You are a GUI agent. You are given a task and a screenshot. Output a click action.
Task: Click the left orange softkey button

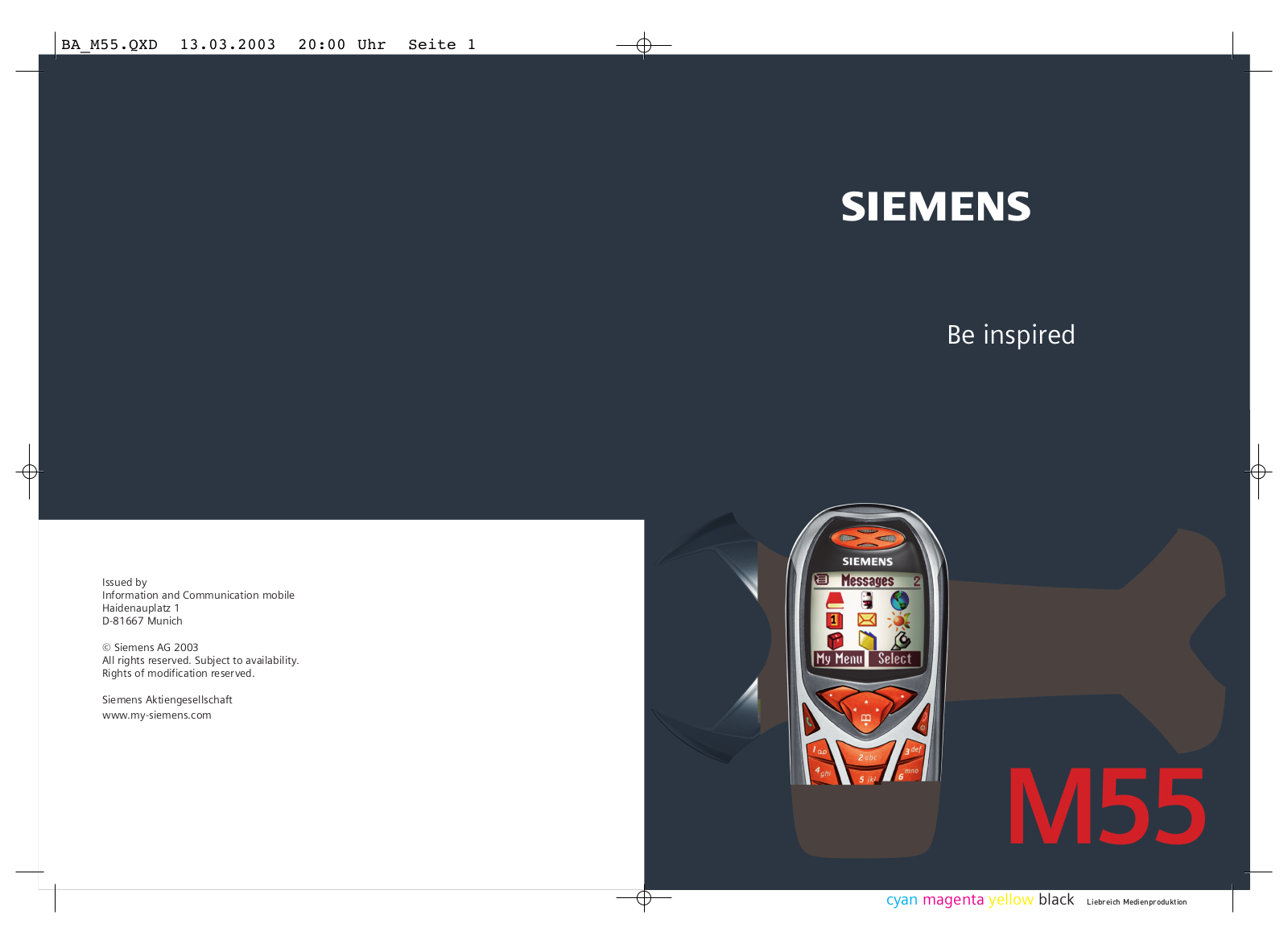point(835,698)
